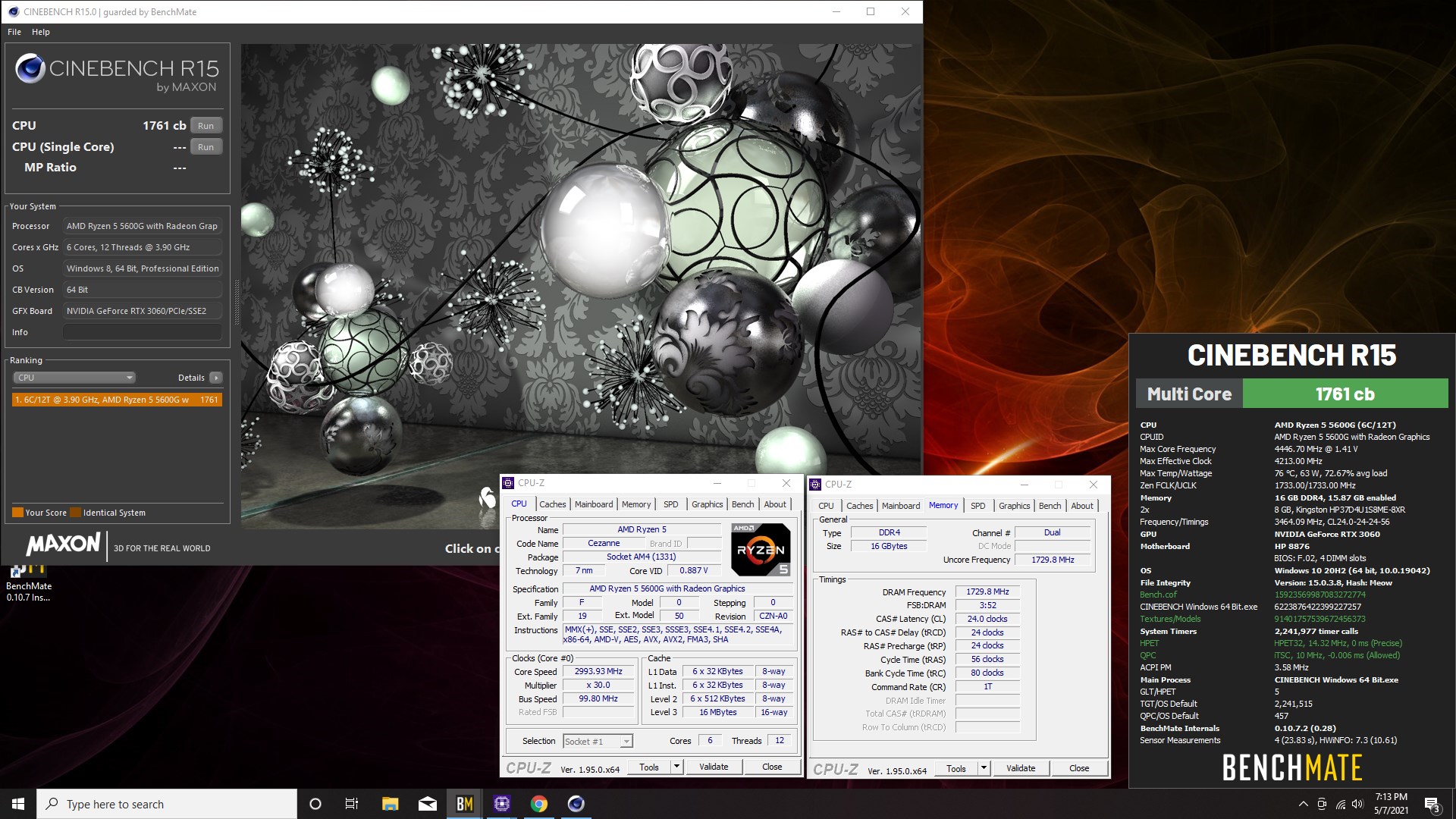
Task: Switch to CPU-Z on the taskbar
Action: [x=502, y=804]
